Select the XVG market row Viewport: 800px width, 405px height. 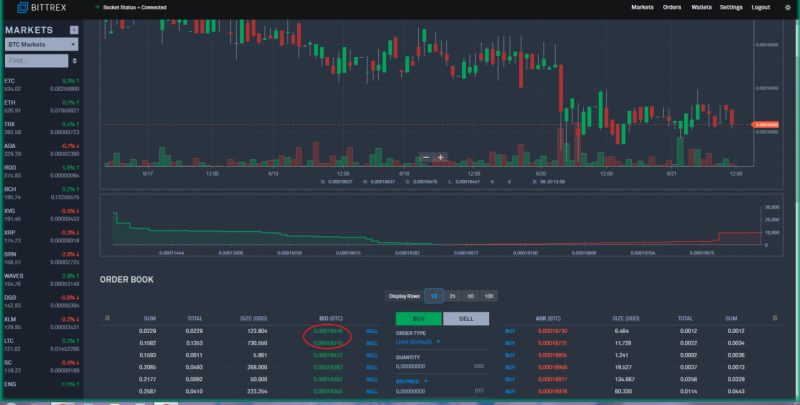coord(41,215)
